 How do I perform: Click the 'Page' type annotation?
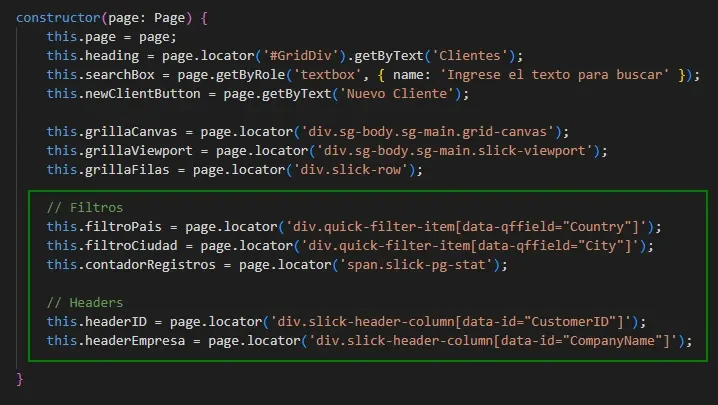click(x=169, y=18)
